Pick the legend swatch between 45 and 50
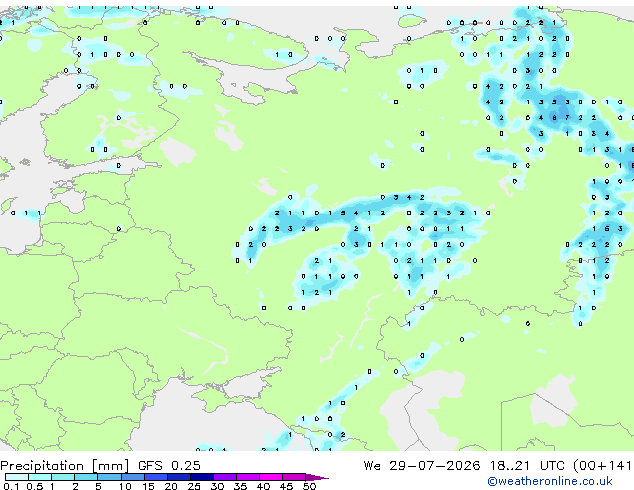The image size is (634, 490). tap(294, 477)
